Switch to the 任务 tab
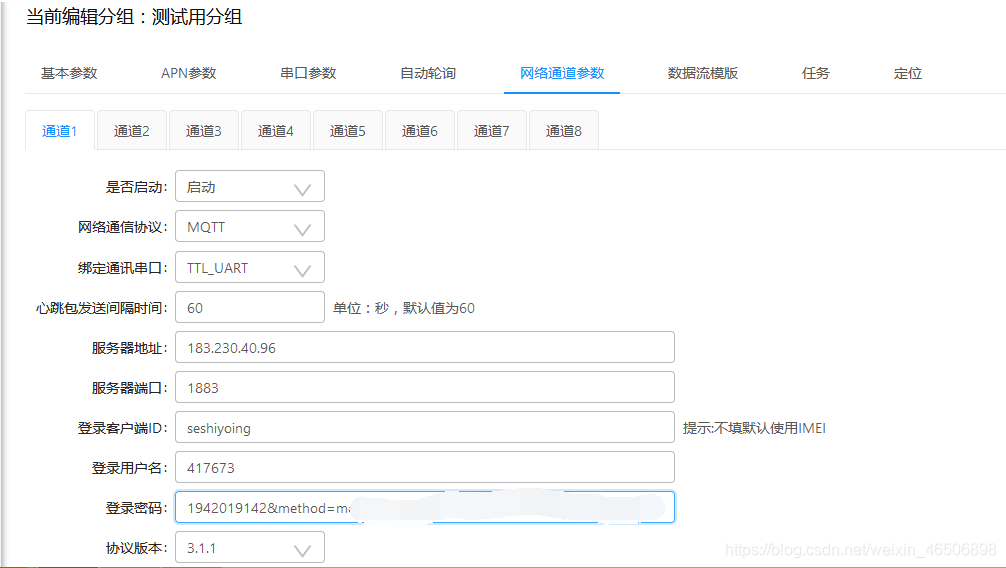This screenshot has height=568, width=1006. 815,73
